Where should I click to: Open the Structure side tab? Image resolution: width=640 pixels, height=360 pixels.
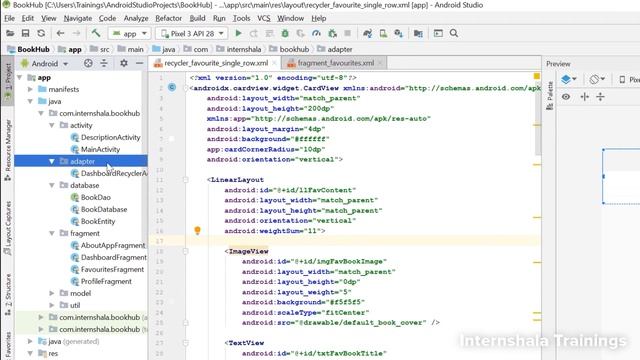8,295
